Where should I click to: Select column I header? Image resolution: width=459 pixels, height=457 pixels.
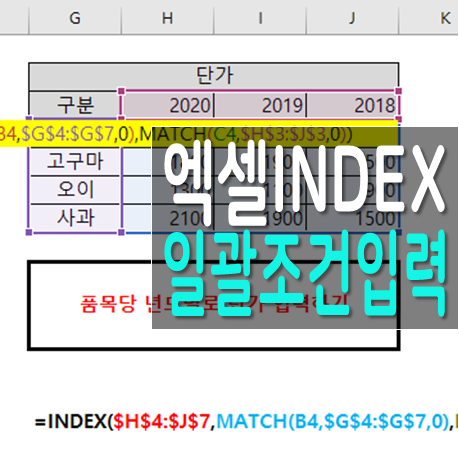click(260, 17)
